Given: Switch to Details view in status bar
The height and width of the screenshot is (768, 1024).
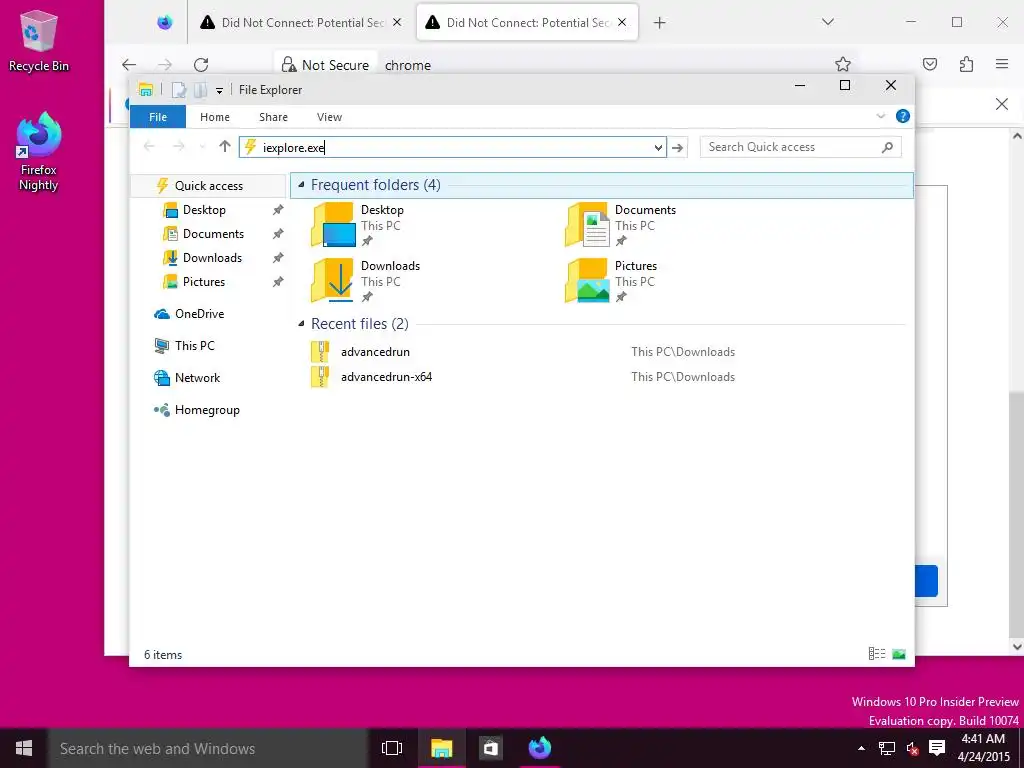Looking at the screenshot, I should tap(876, 654).
